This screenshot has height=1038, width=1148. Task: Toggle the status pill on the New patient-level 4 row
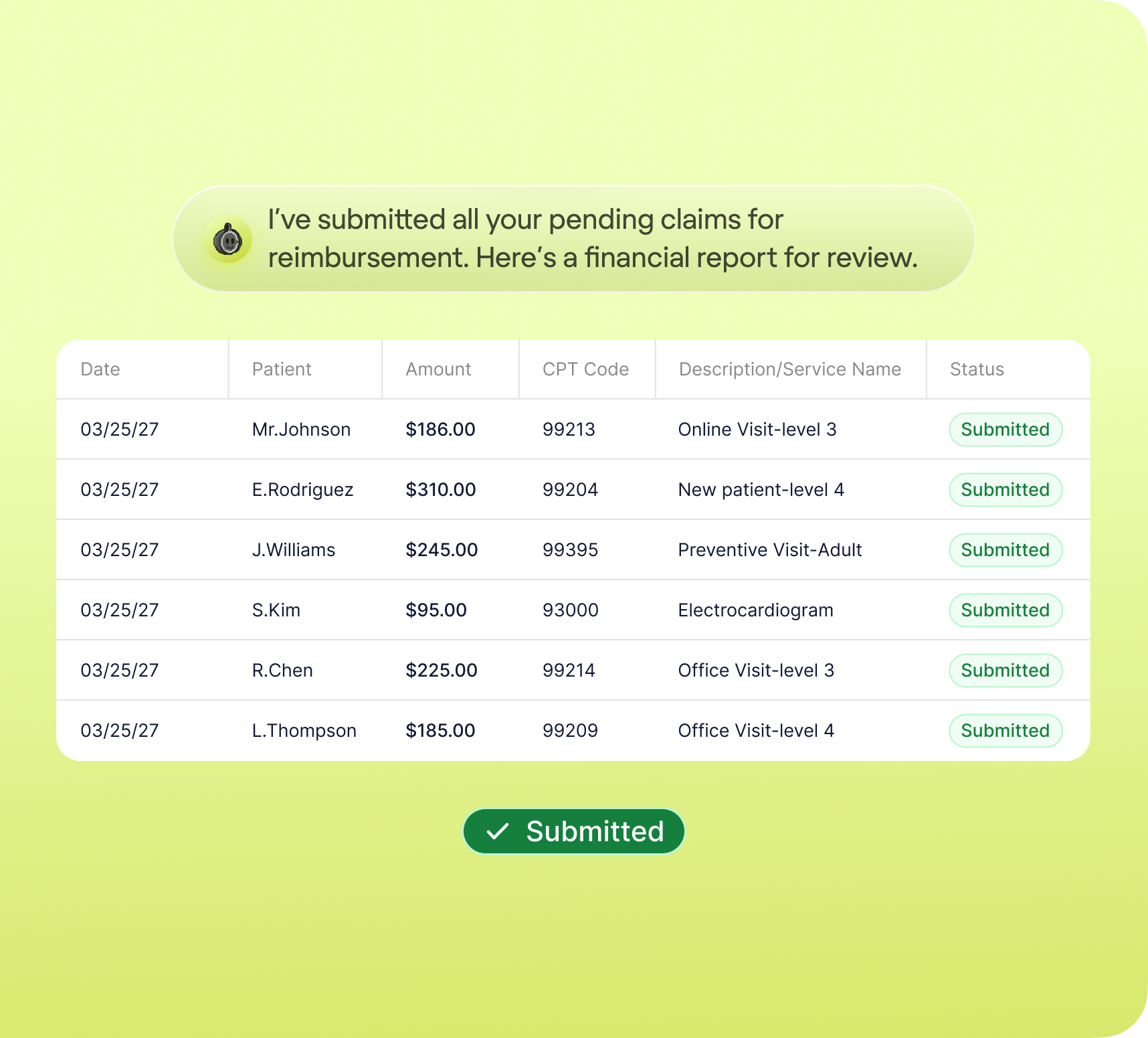coord(1005,489)
